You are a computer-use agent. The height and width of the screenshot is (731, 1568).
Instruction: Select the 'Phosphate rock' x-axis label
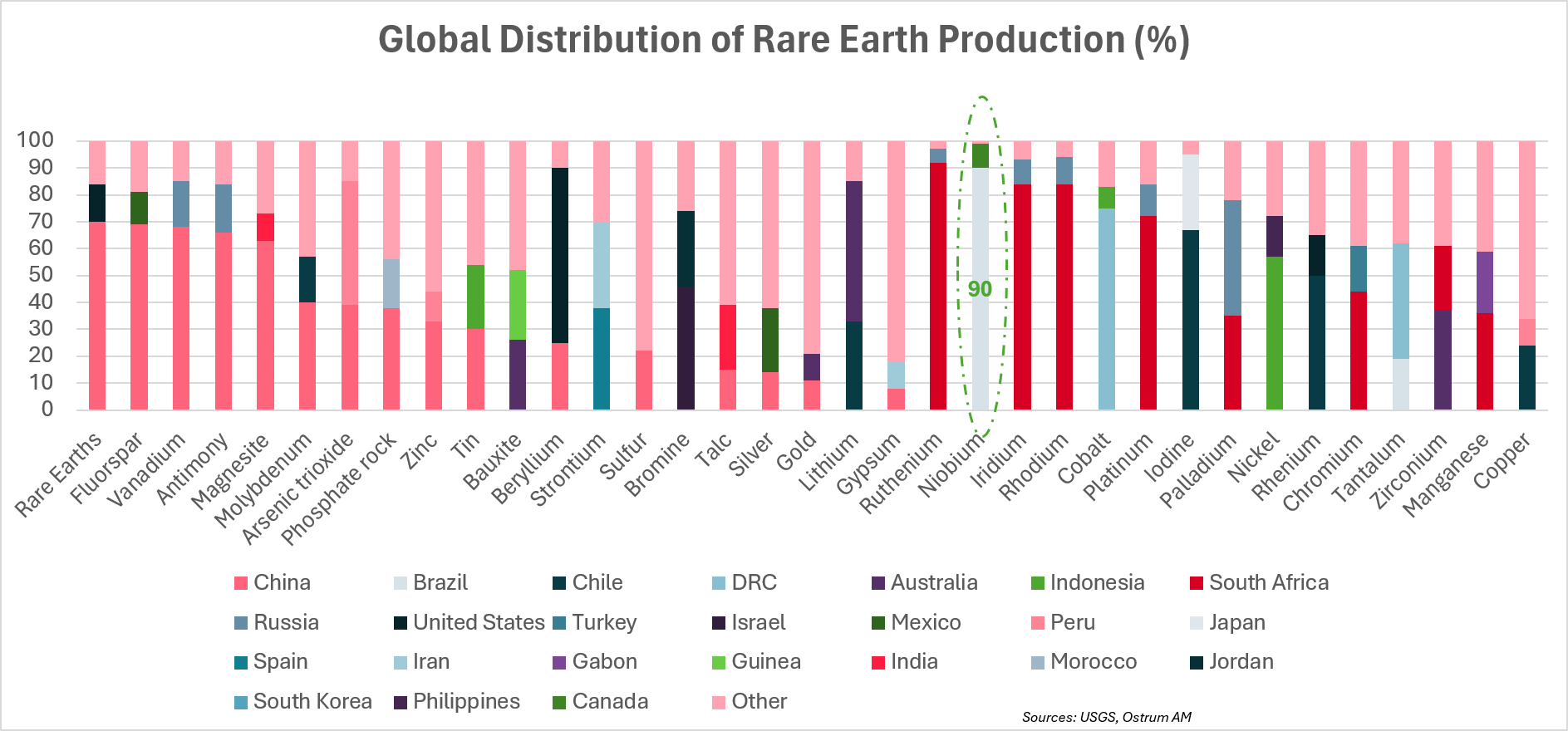[x=339, y=489]
